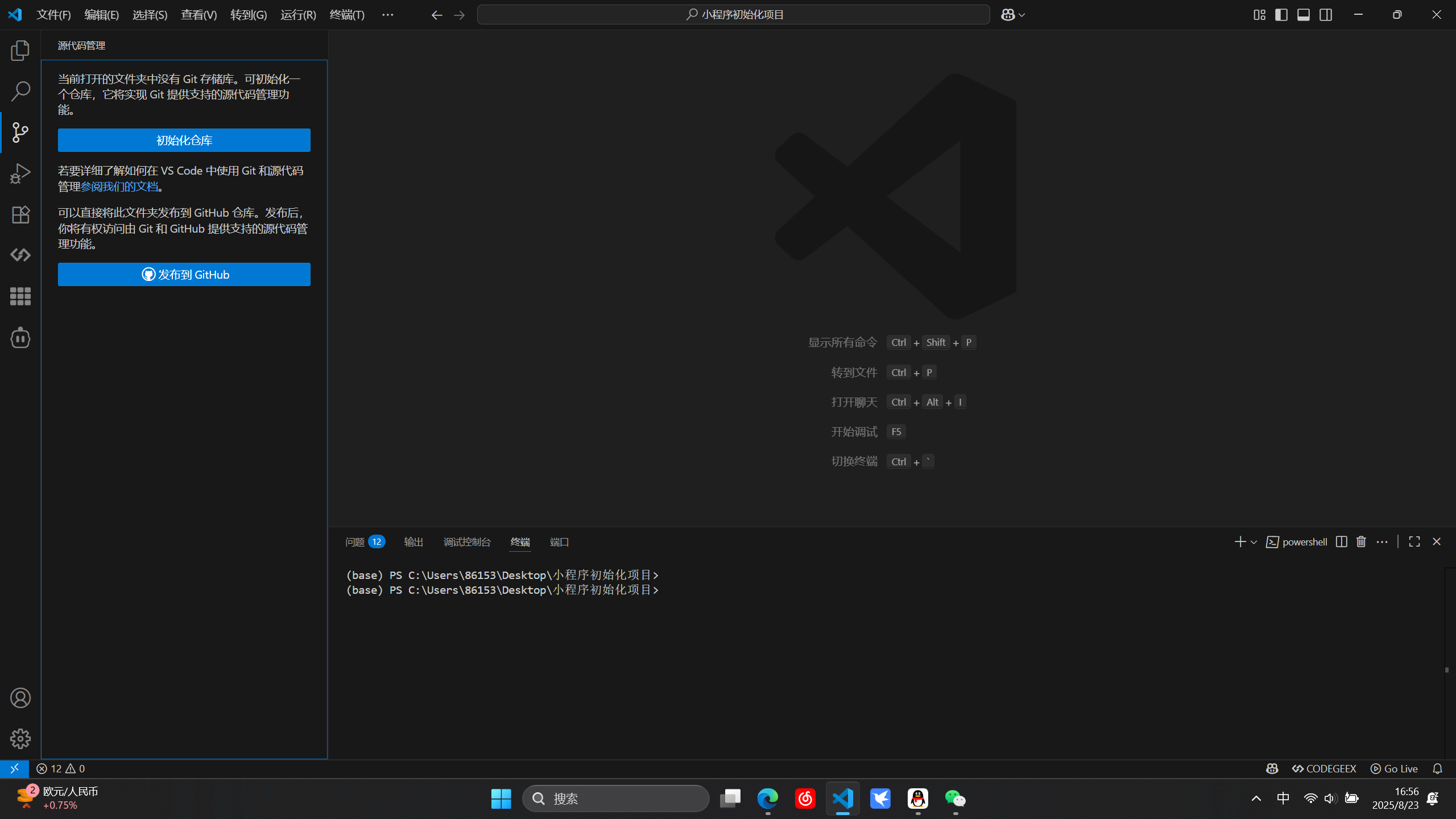This screenshot has height=819, width=1456.
Task: Open the 编辑(E) menu
Action: pos(102,15)
